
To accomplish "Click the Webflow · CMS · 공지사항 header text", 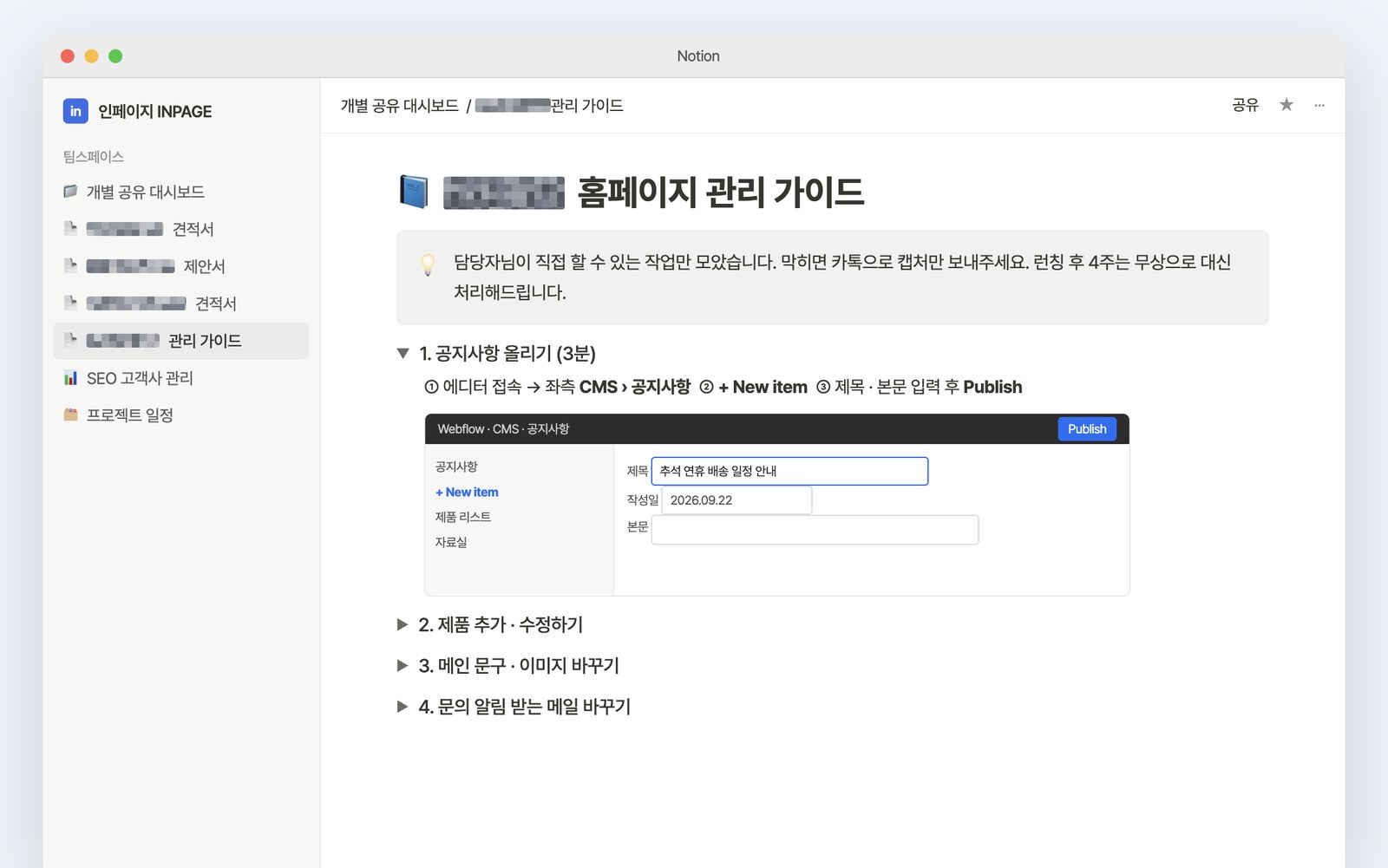I will click(503, 429).
